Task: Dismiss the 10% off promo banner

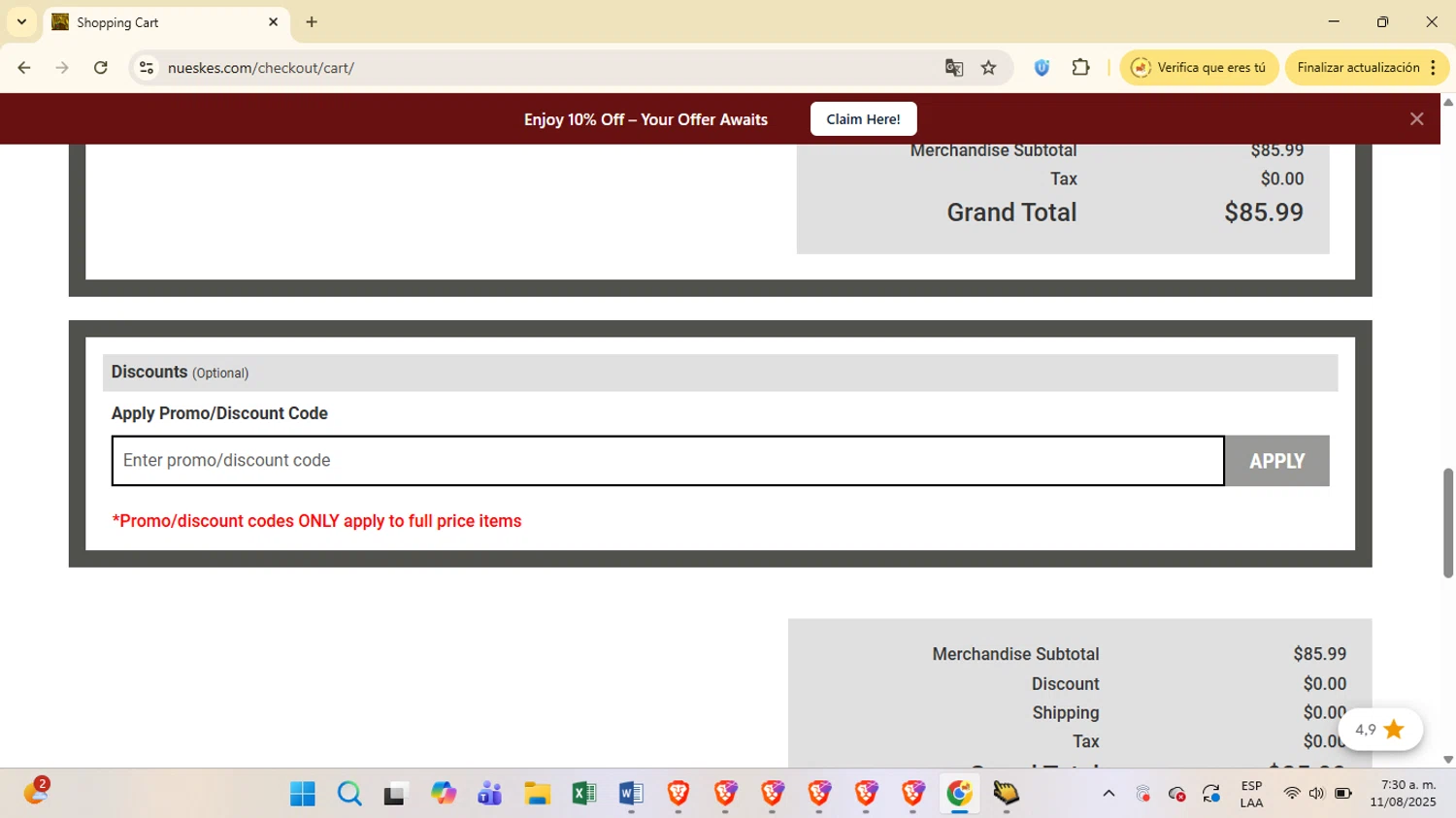Action: (x=1416, y=118)
